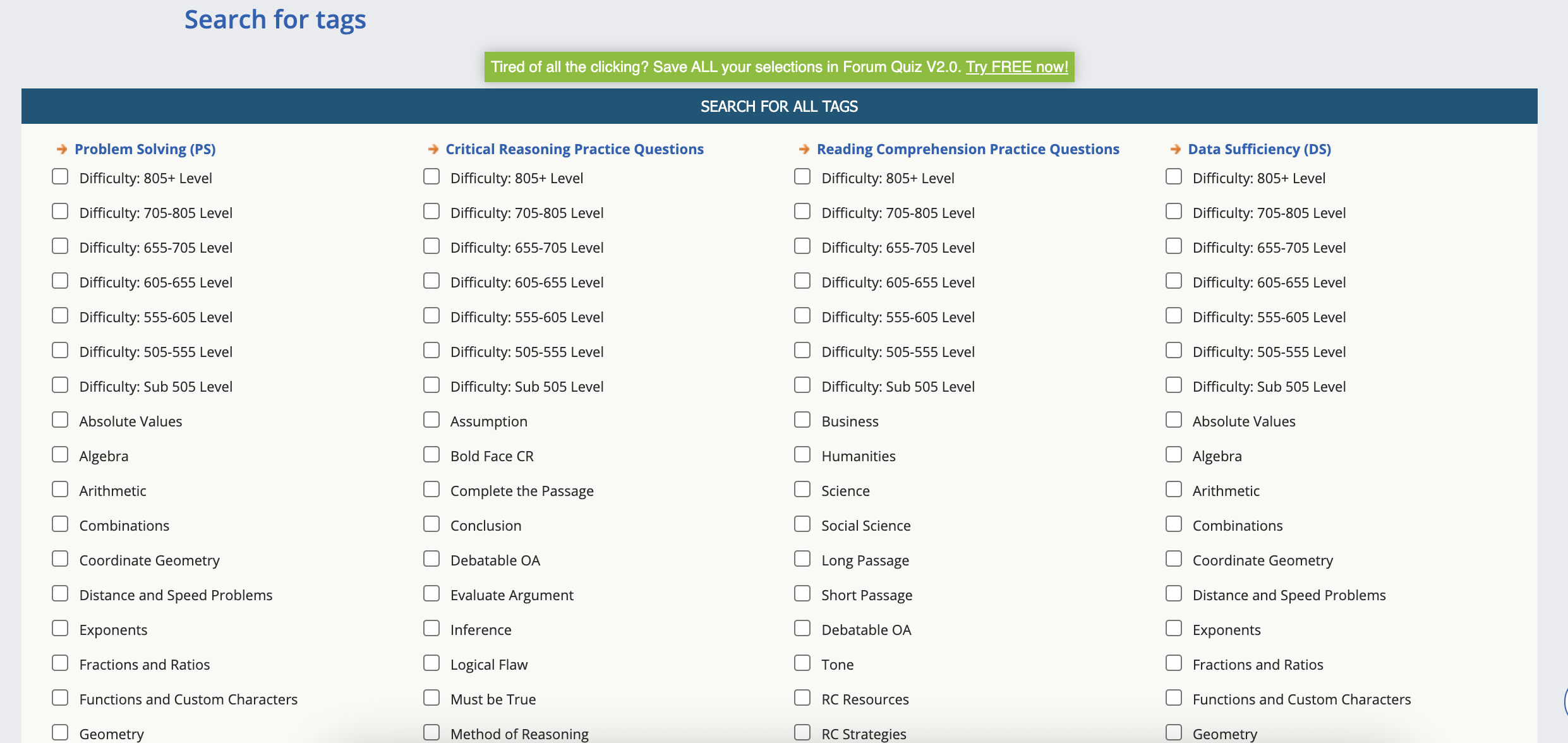
Task: Click the orange arrow beside Problem Solving (PS)
Action: (x=62, y=149)
